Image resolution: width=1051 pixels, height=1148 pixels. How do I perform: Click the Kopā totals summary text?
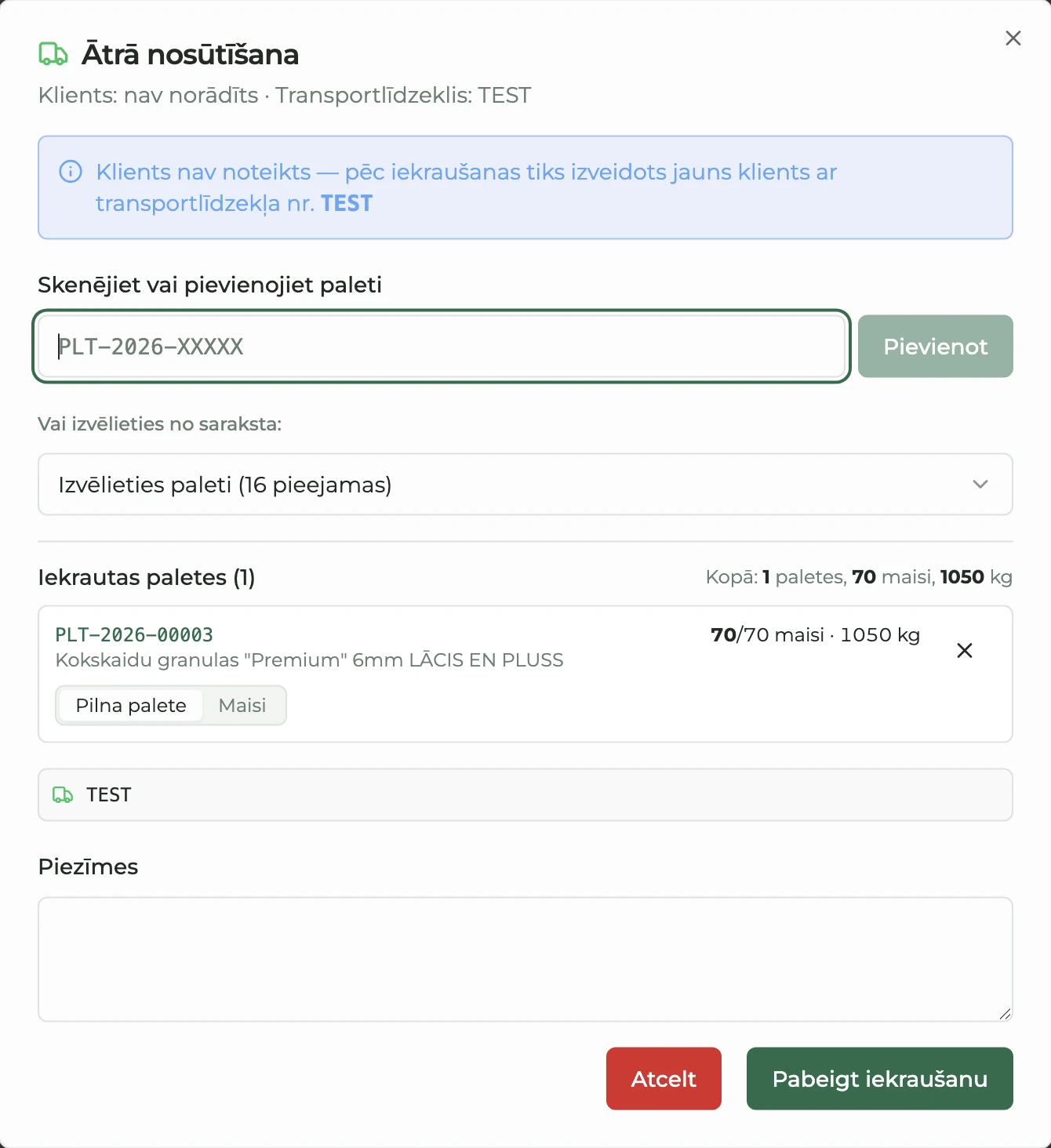[859, 577]
